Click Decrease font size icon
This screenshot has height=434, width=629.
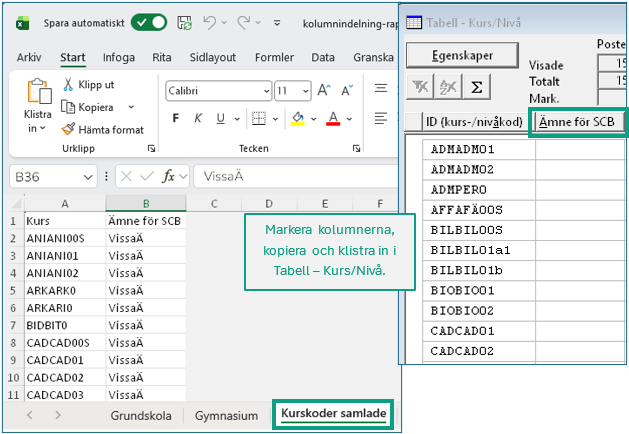pyautogui.click(x=347, y=90)
